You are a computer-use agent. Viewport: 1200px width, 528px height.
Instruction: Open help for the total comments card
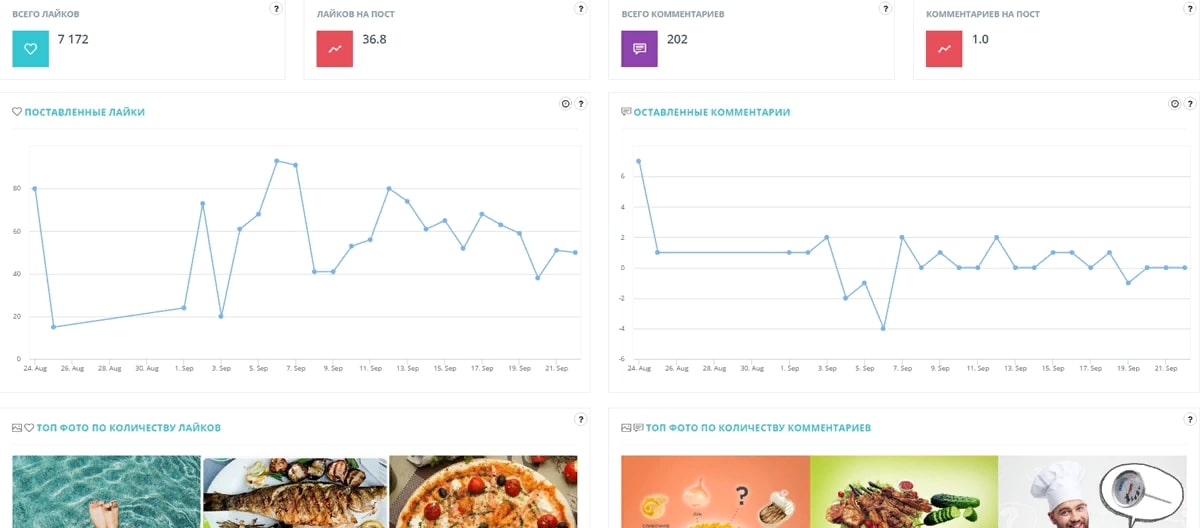click(885, 8)
